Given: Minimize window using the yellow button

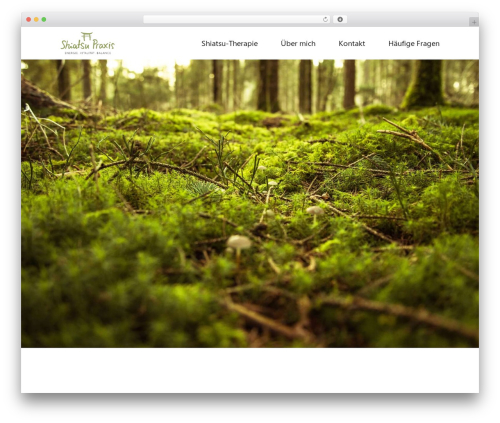Looking at the screenshot, I should point(36,20).
